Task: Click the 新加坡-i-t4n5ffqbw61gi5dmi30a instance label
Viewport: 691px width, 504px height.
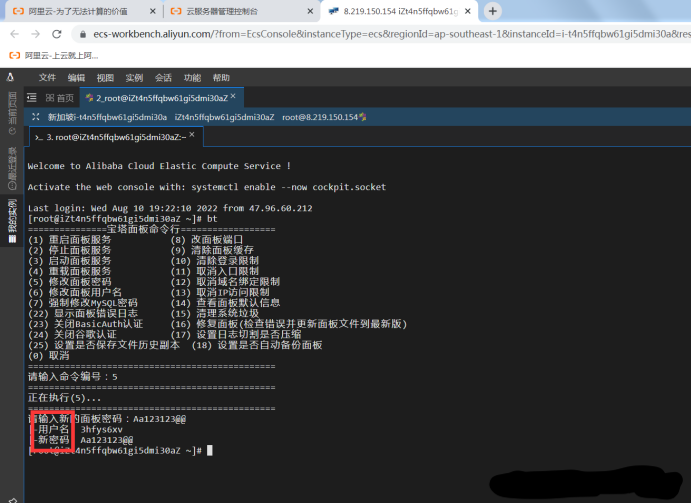Action: pyautogui.click(x=107, y=117)
